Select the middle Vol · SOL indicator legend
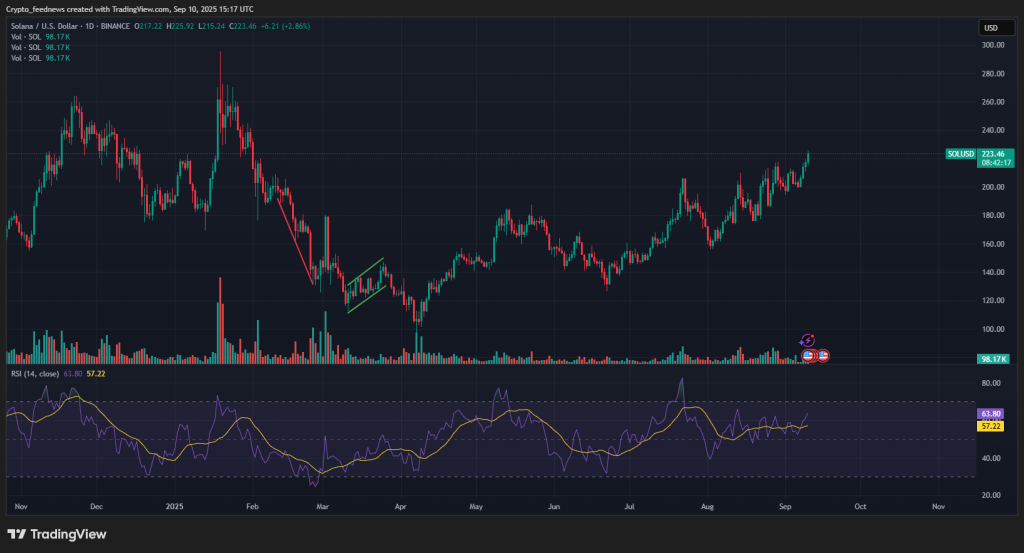1024x553 pixels. (x=27, y=47)
